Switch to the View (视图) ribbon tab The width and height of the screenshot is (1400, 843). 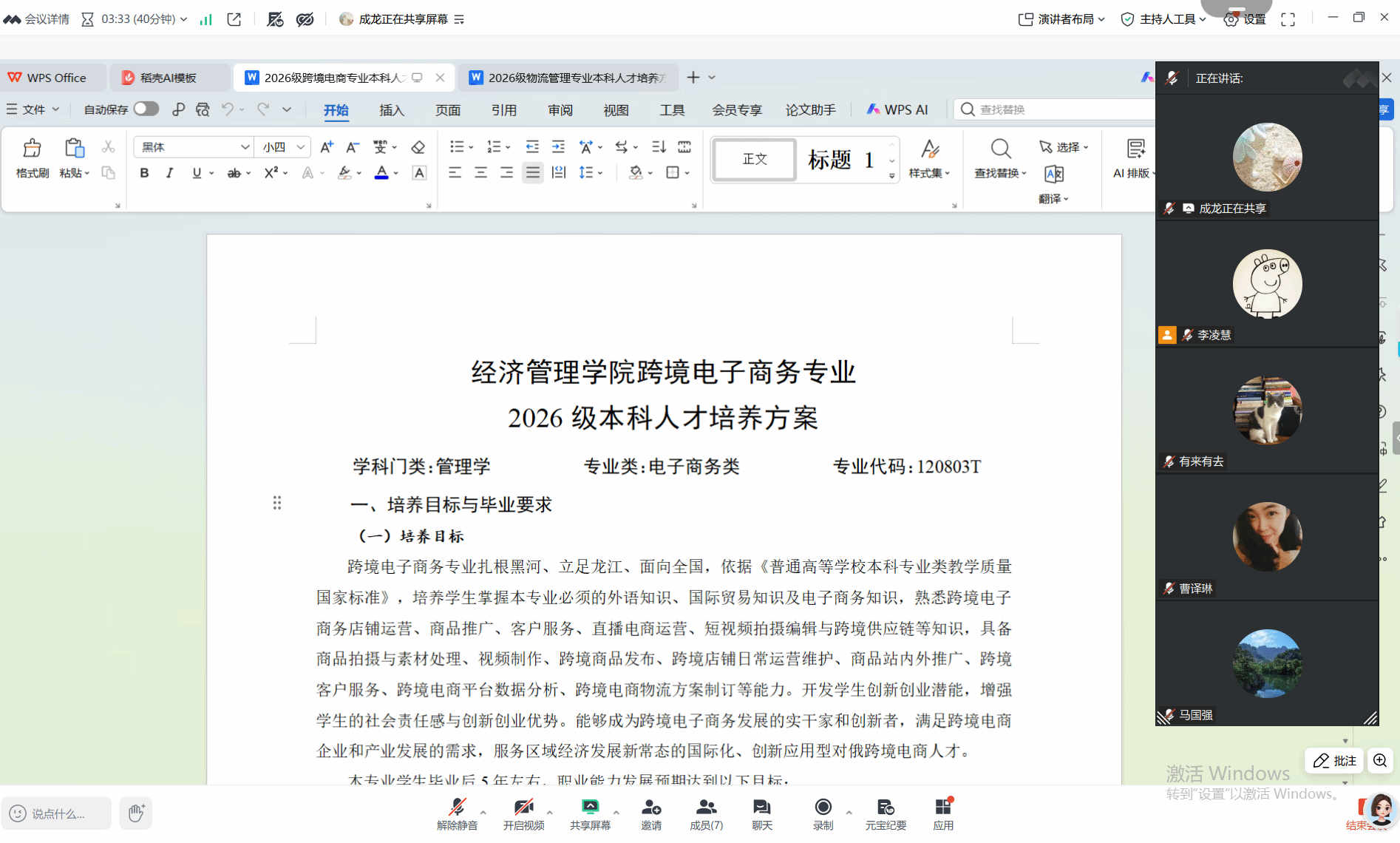click(x=616, y=110)
